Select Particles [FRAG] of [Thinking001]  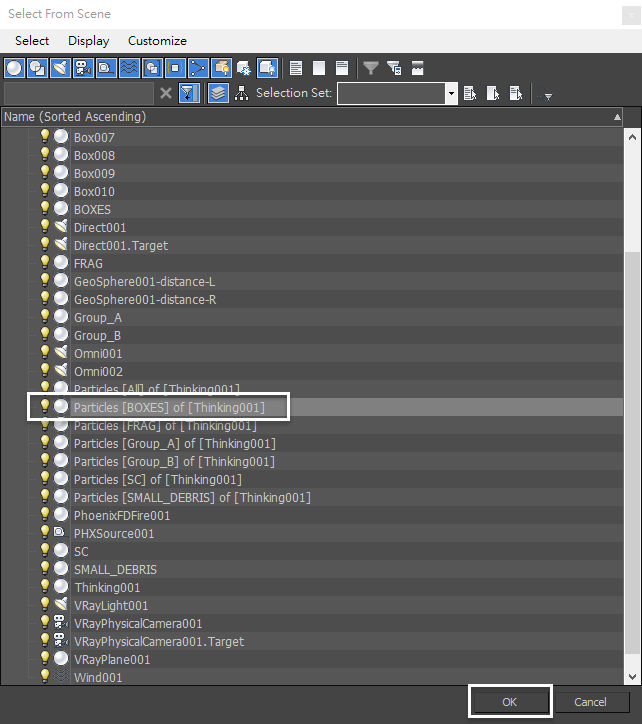165,425
